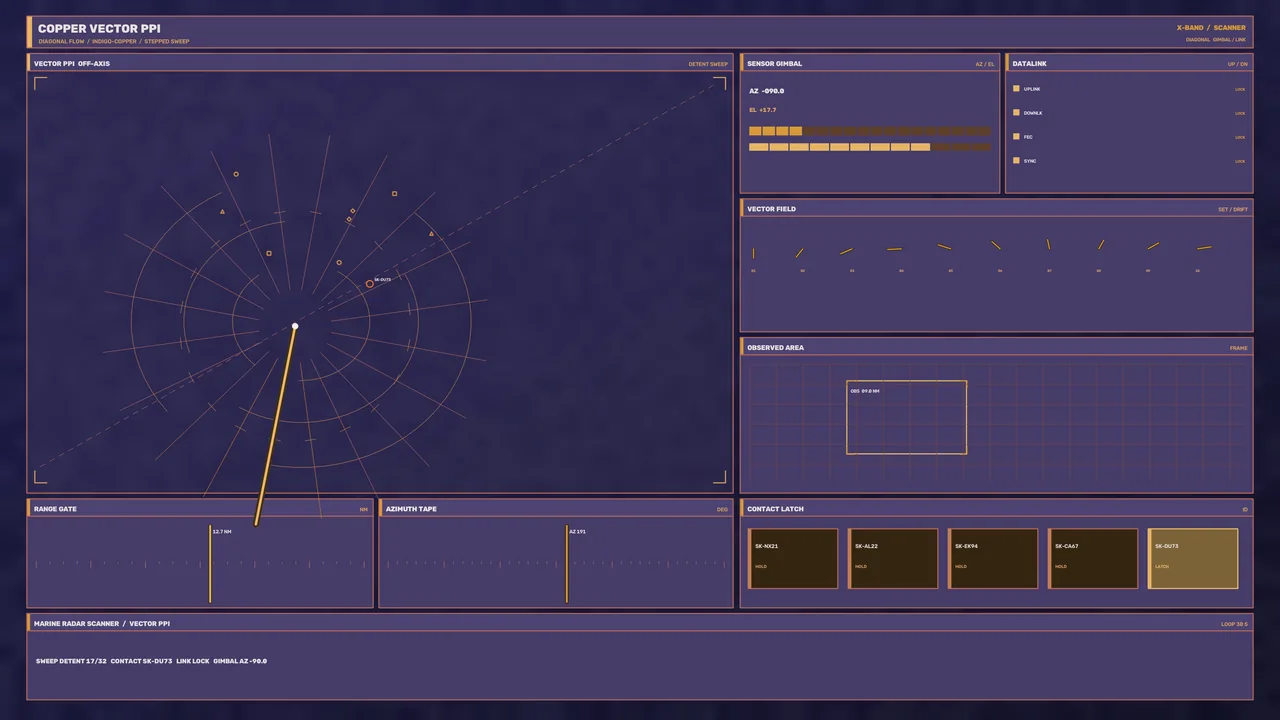Click vector field glyph 02
The height and width of the screenshot is (720, 1280).
(800, 253)
